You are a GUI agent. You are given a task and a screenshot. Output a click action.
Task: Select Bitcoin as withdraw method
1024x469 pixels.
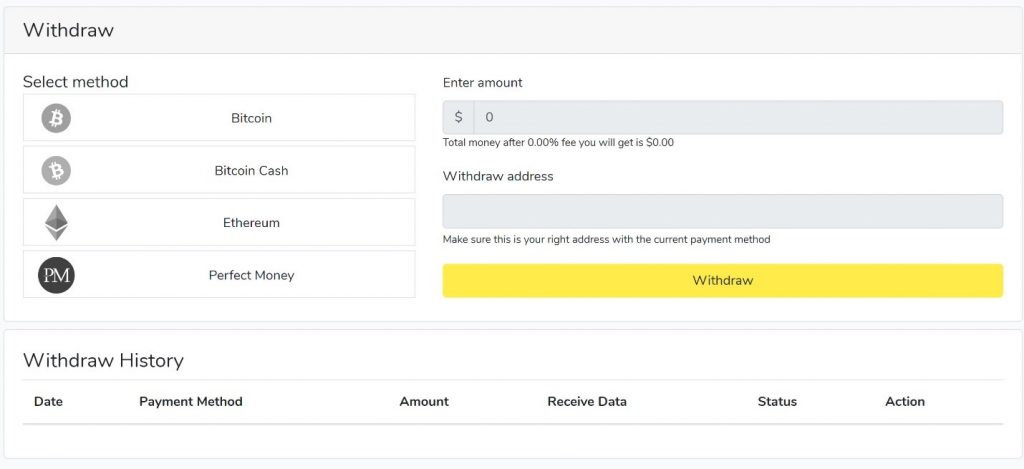pos(219,118)
